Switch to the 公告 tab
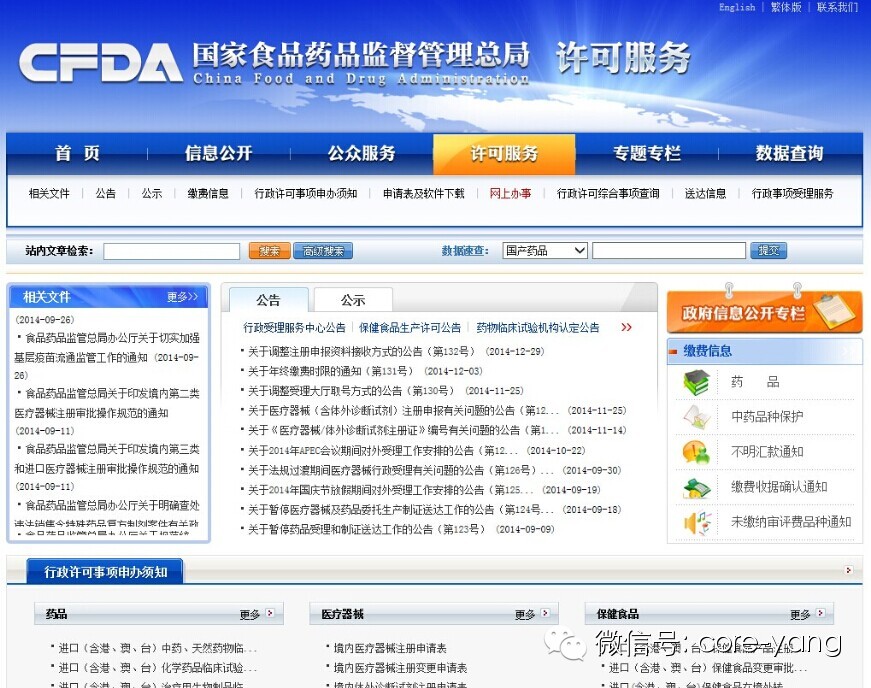Viewport: 871px width, 688px height. pos(268,300)
